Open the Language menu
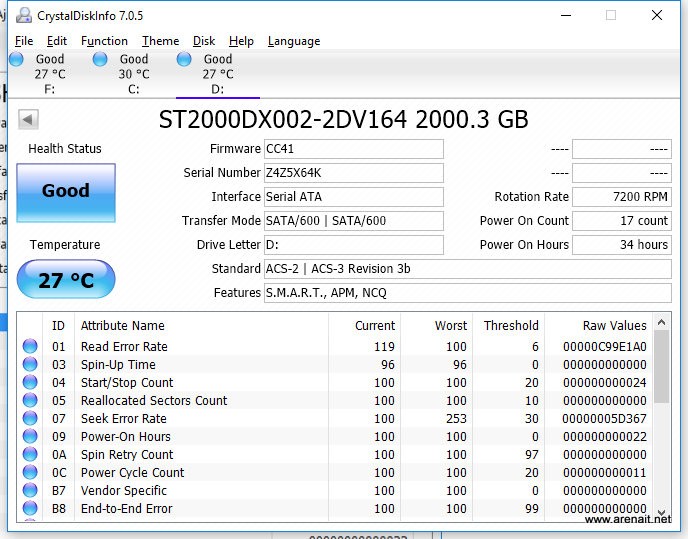The height and width of the screenshot is (539, 688). pyautogui.click(x=294, y=41)
